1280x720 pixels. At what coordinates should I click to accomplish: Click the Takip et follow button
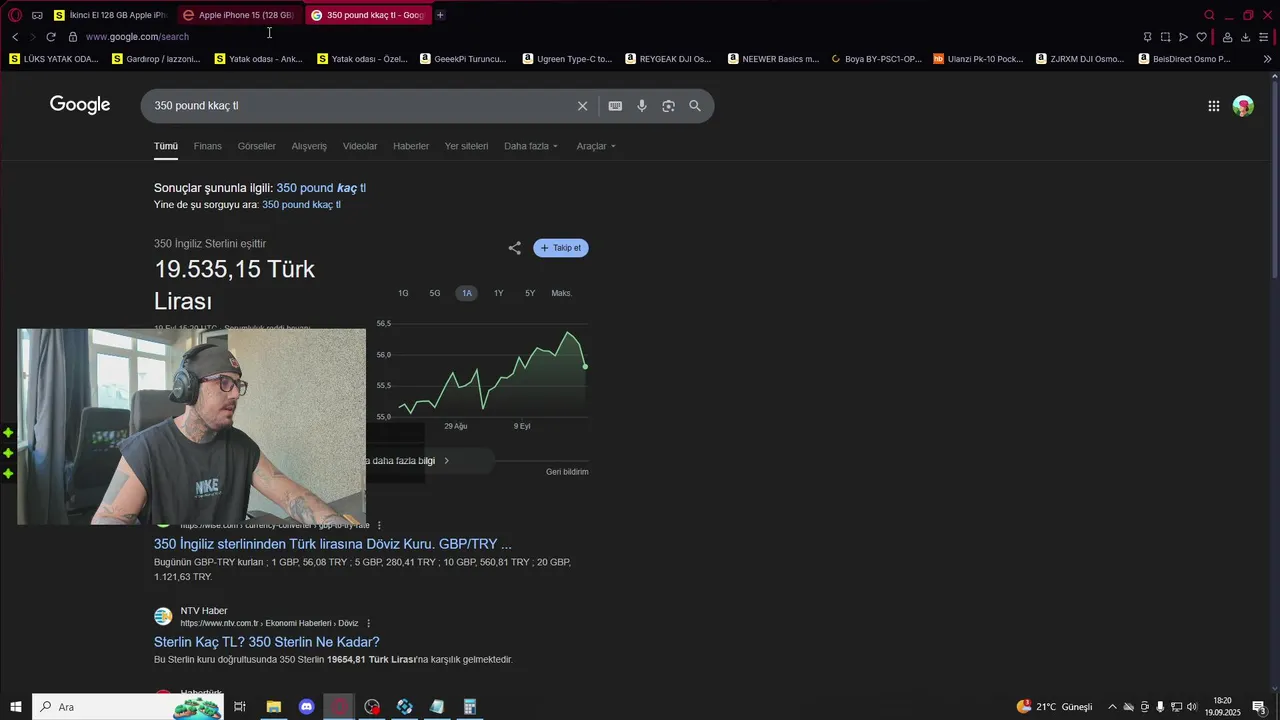coord(561,248)
